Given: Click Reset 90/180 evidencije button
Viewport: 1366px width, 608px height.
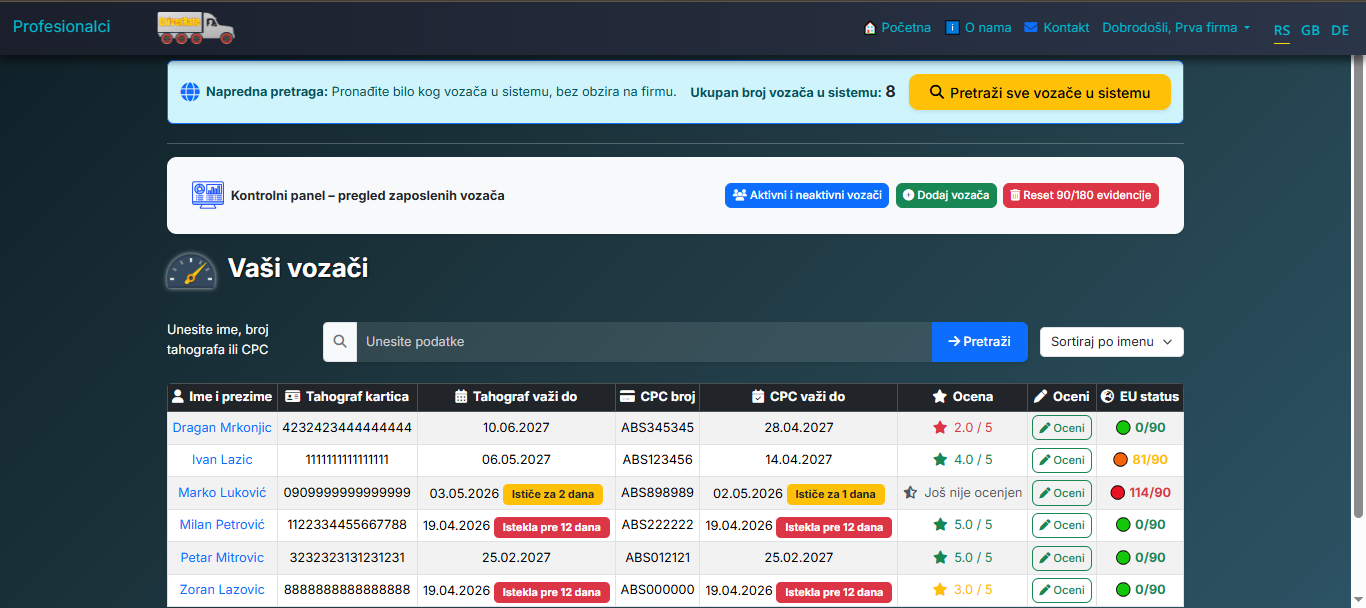Looking at the screenshot, I should point(1081,195).
